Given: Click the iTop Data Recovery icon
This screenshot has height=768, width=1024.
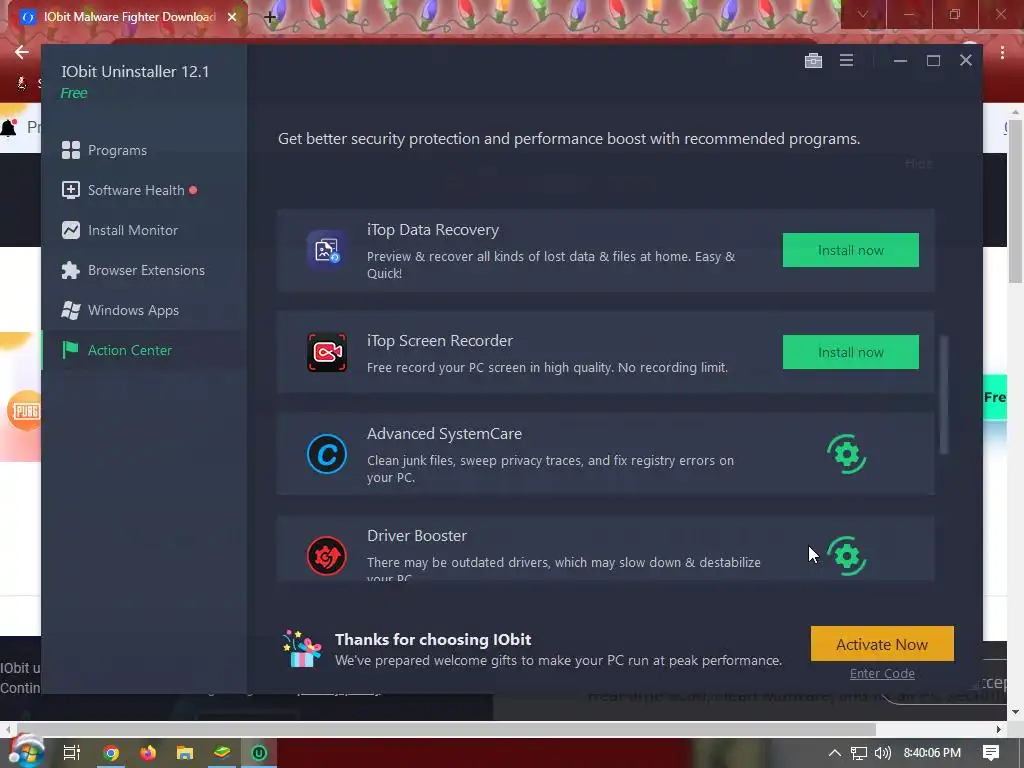Looking at the screenshot, I should coord(327,249).
